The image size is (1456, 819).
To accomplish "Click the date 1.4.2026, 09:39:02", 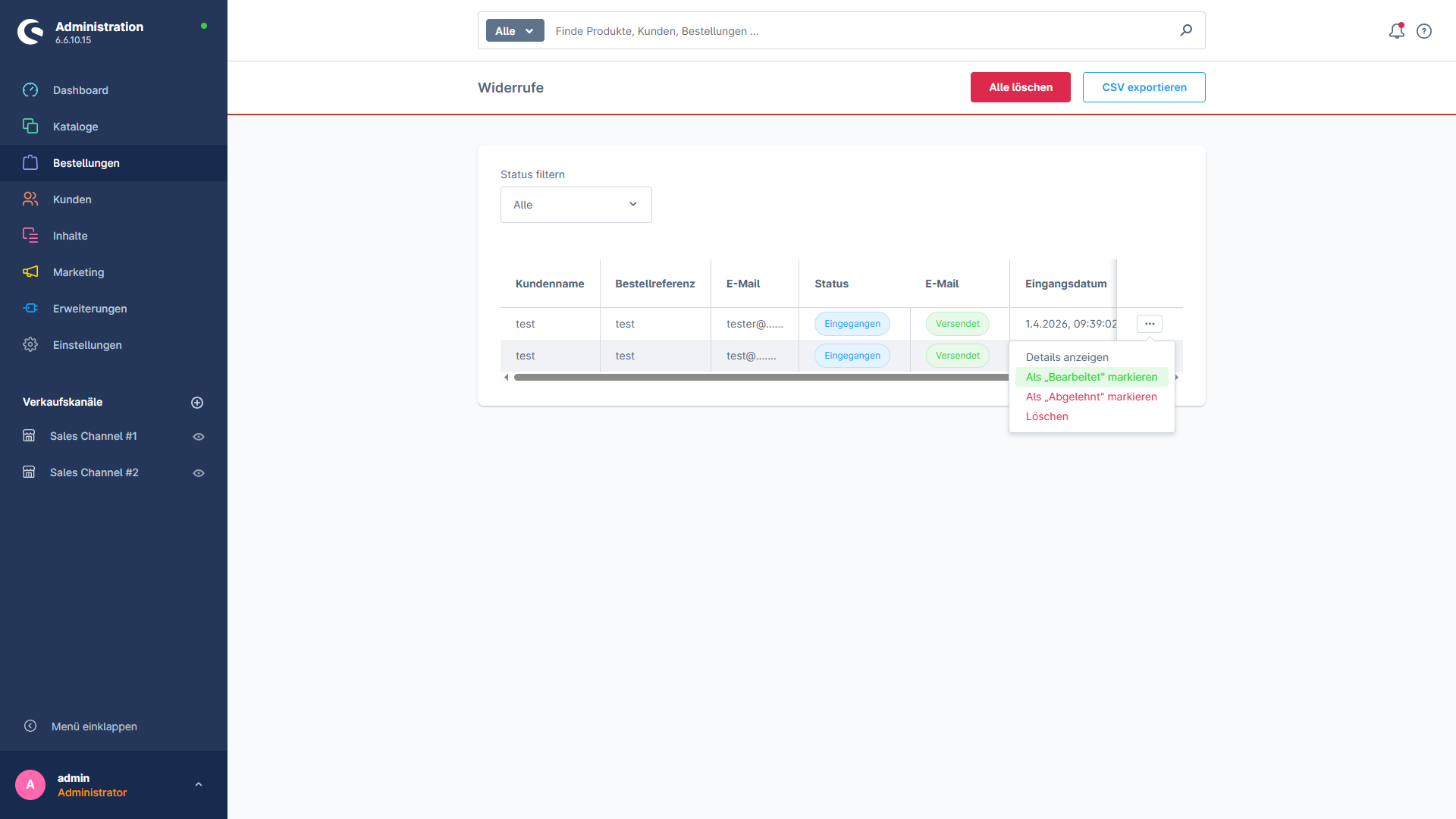I will click(1071, 324).
